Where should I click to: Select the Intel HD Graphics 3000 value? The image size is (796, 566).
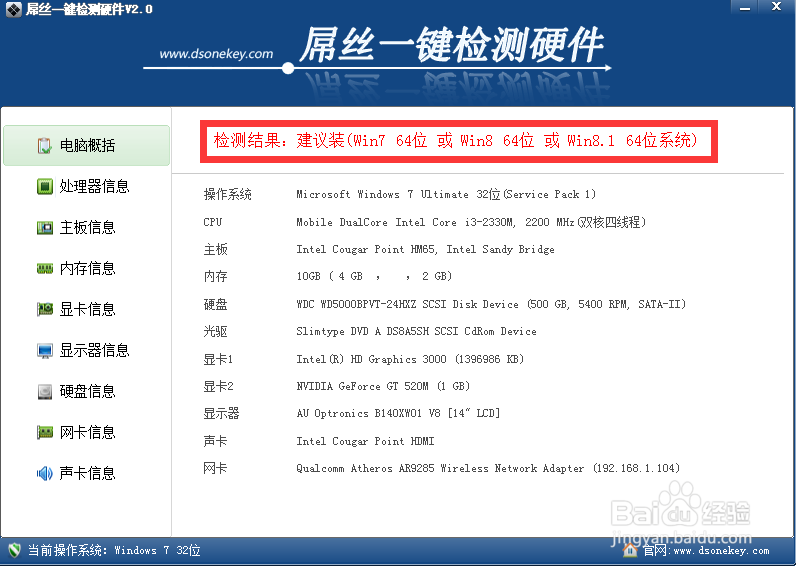(x=410, y=359)
